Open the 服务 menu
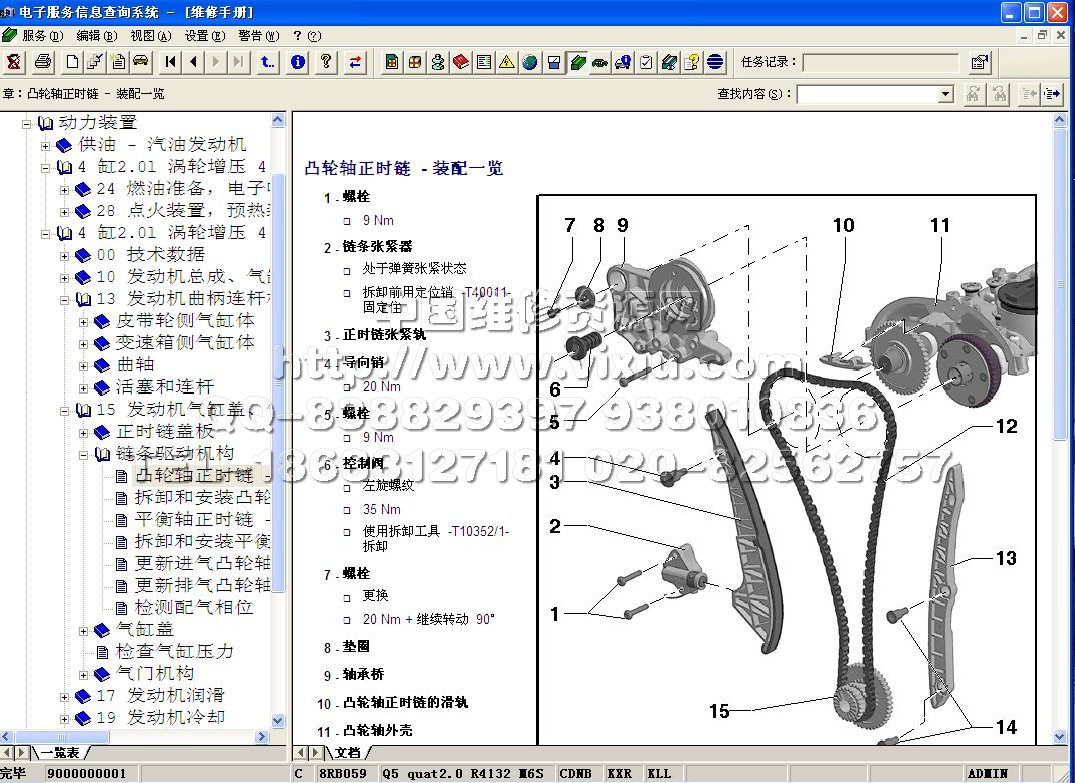The width and height of the screenshot is (1075, 783). (38, 35)
